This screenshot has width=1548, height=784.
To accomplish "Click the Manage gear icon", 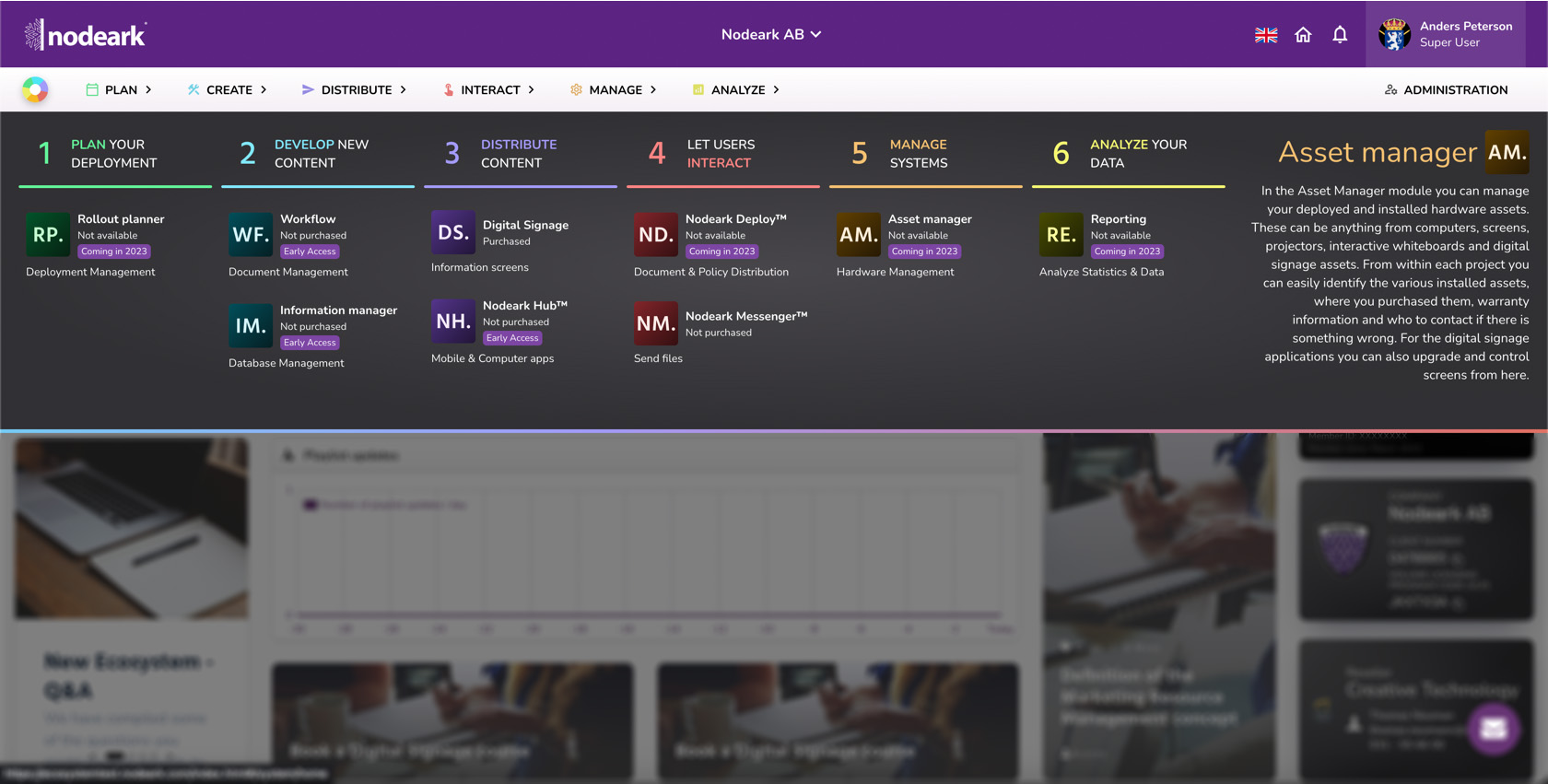I will (576, 89).
